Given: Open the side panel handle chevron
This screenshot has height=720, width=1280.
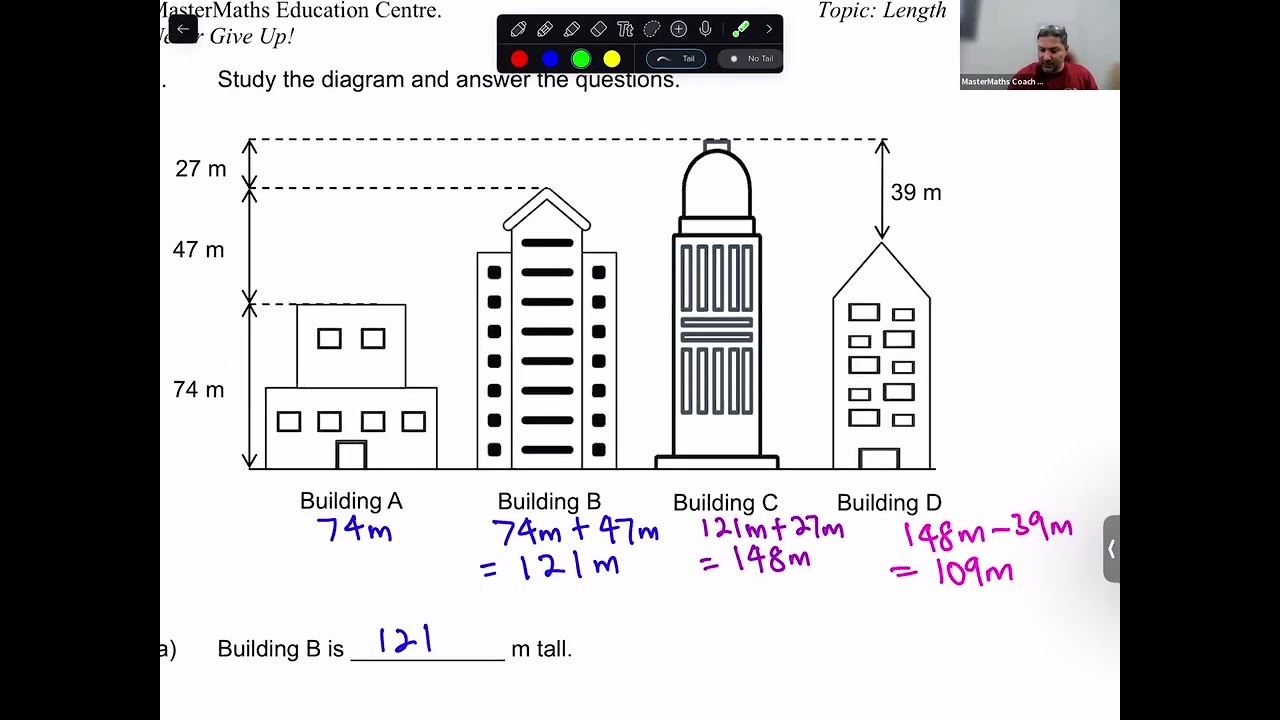Looking at the screenshot, I should coord(1111,549).
